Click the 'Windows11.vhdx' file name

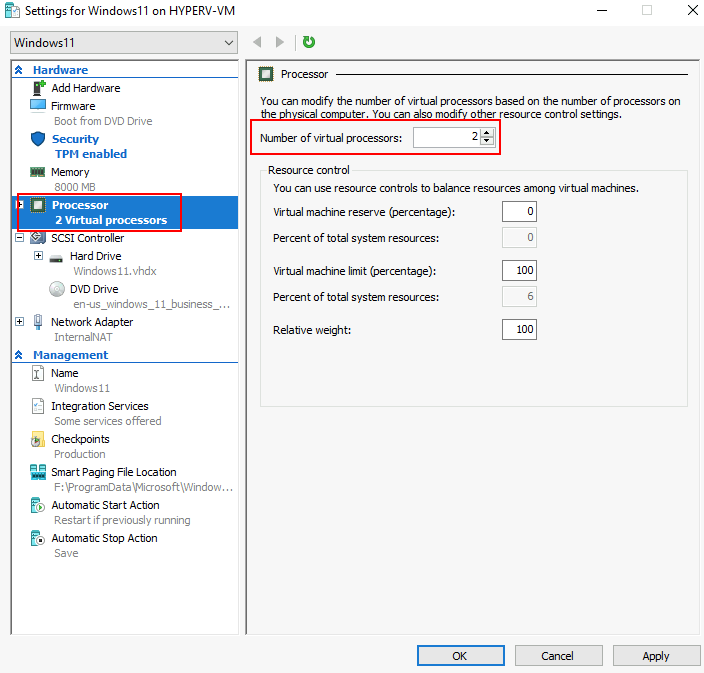[115, 271]
